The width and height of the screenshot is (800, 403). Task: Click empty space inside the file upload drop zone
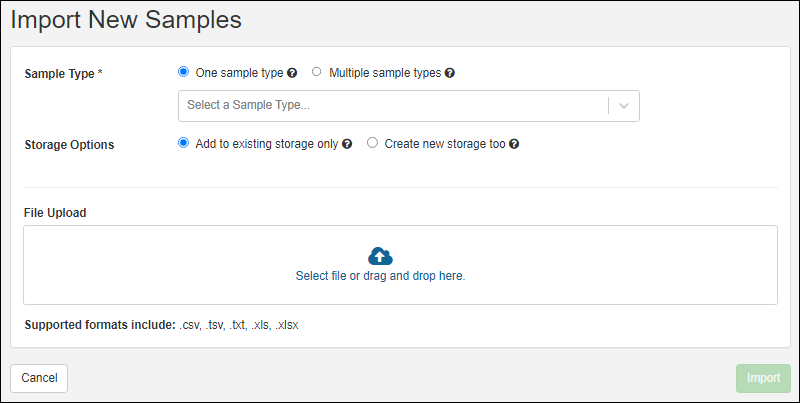(153, 265)
